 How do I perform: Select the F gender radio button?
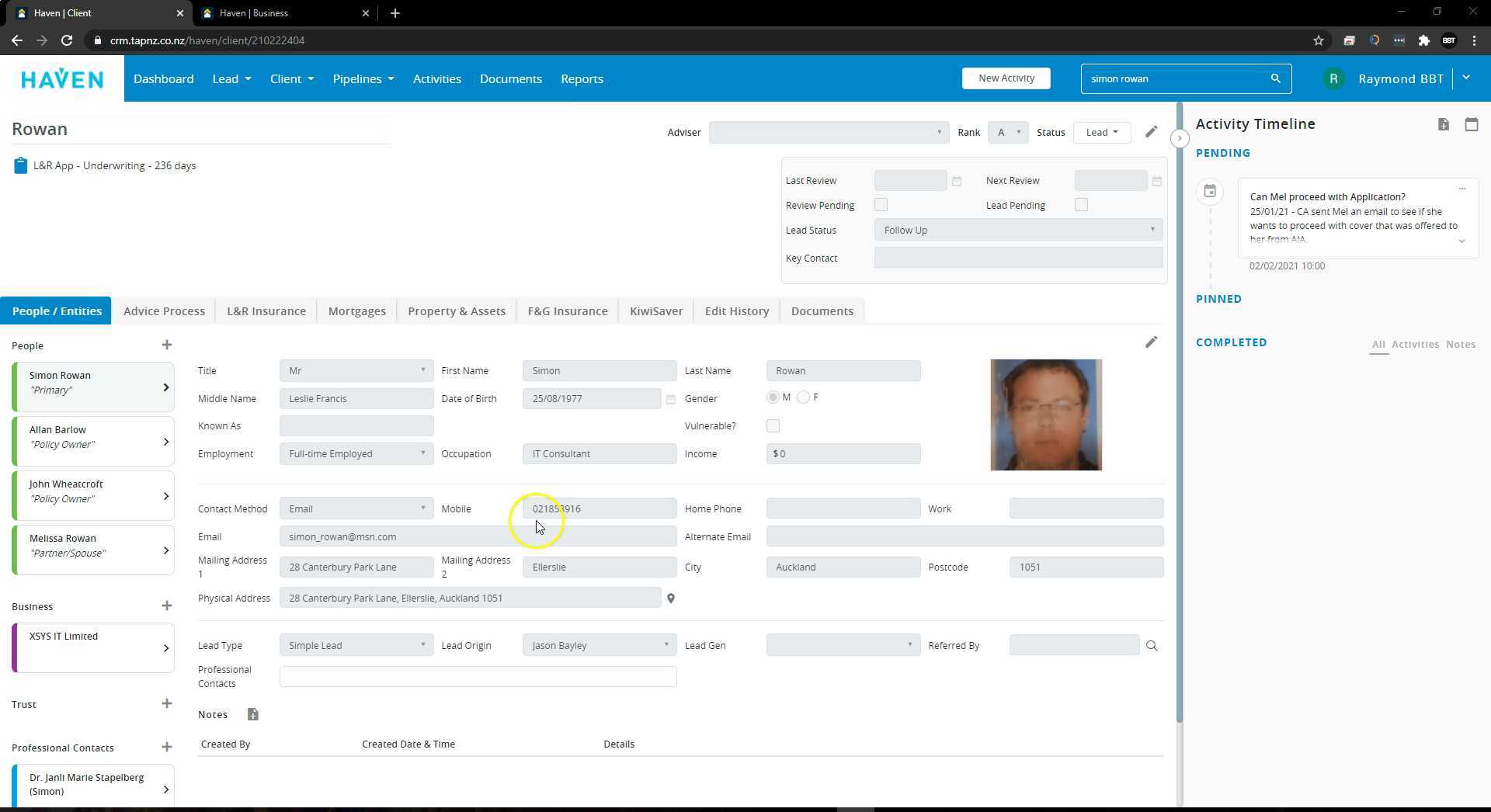point(804,397)
